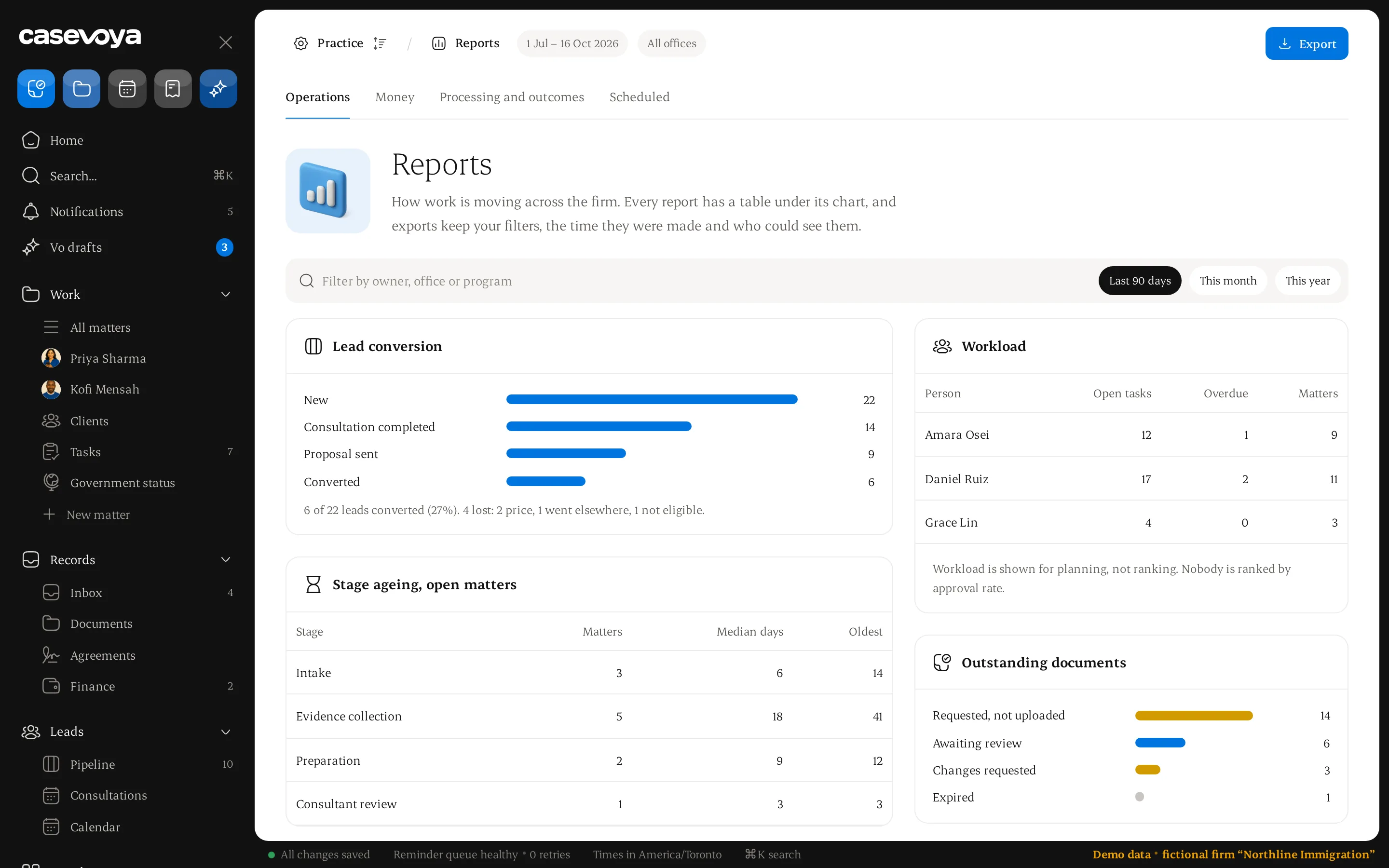Select the This month range
The height and width of the screenshot is (868, 1389).
(x=1228, y=281)
